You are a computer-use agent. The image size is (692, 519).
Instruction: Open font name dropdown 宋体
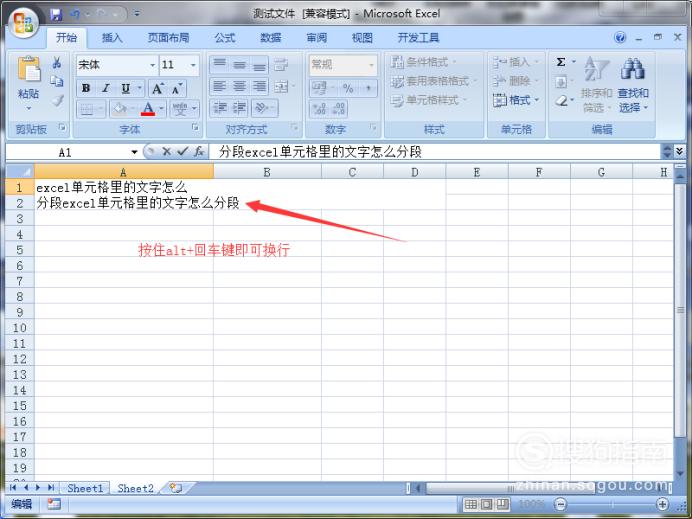coord(153,65)
